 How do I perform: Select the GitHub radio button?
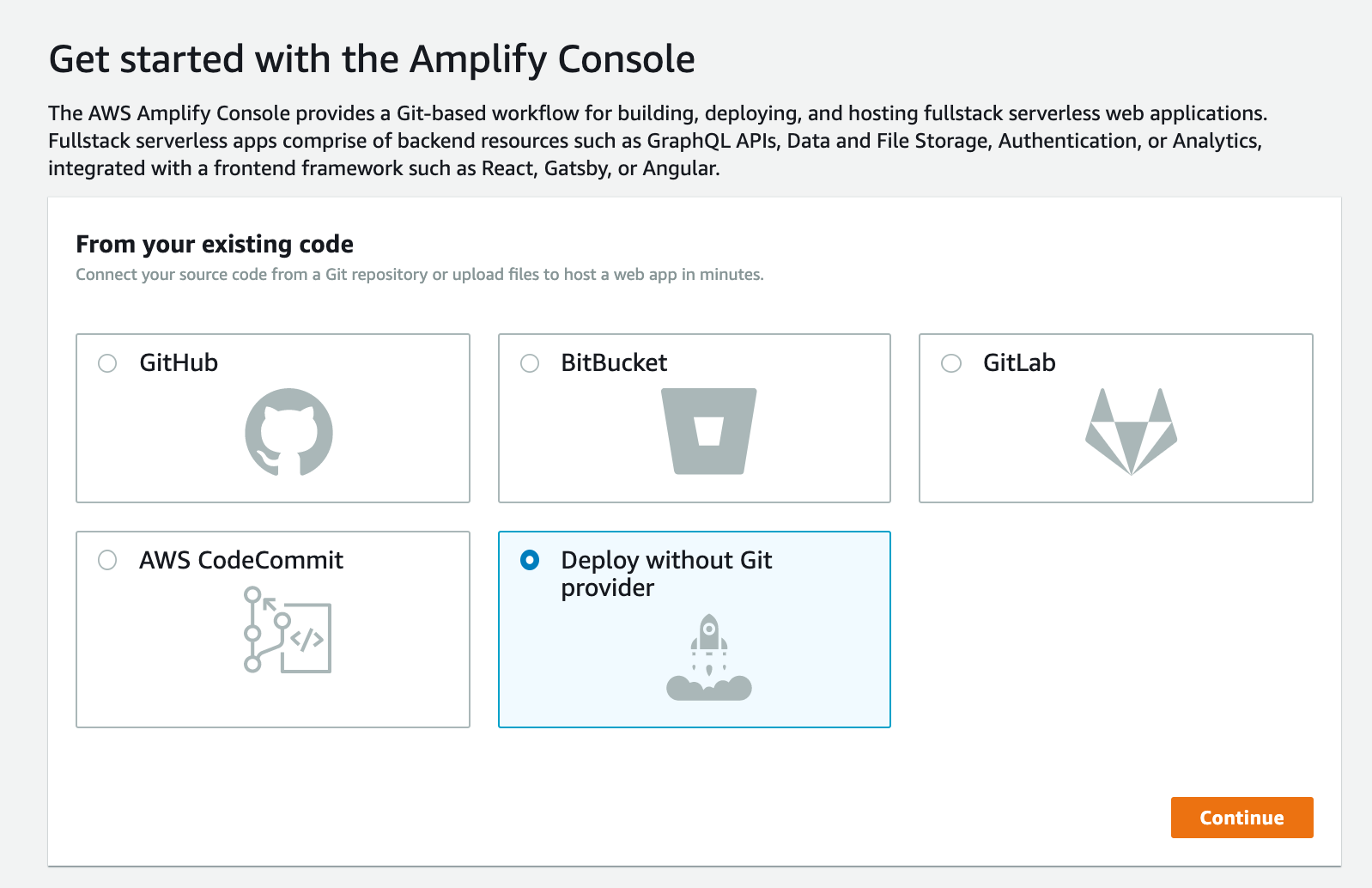[x=107, y=363]
